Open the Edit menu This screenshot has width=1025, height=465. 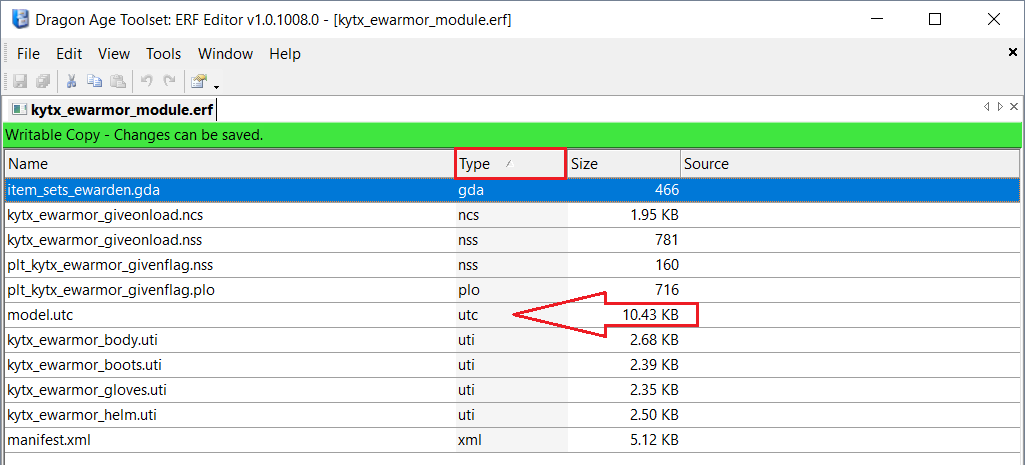(x=69, y=54)
